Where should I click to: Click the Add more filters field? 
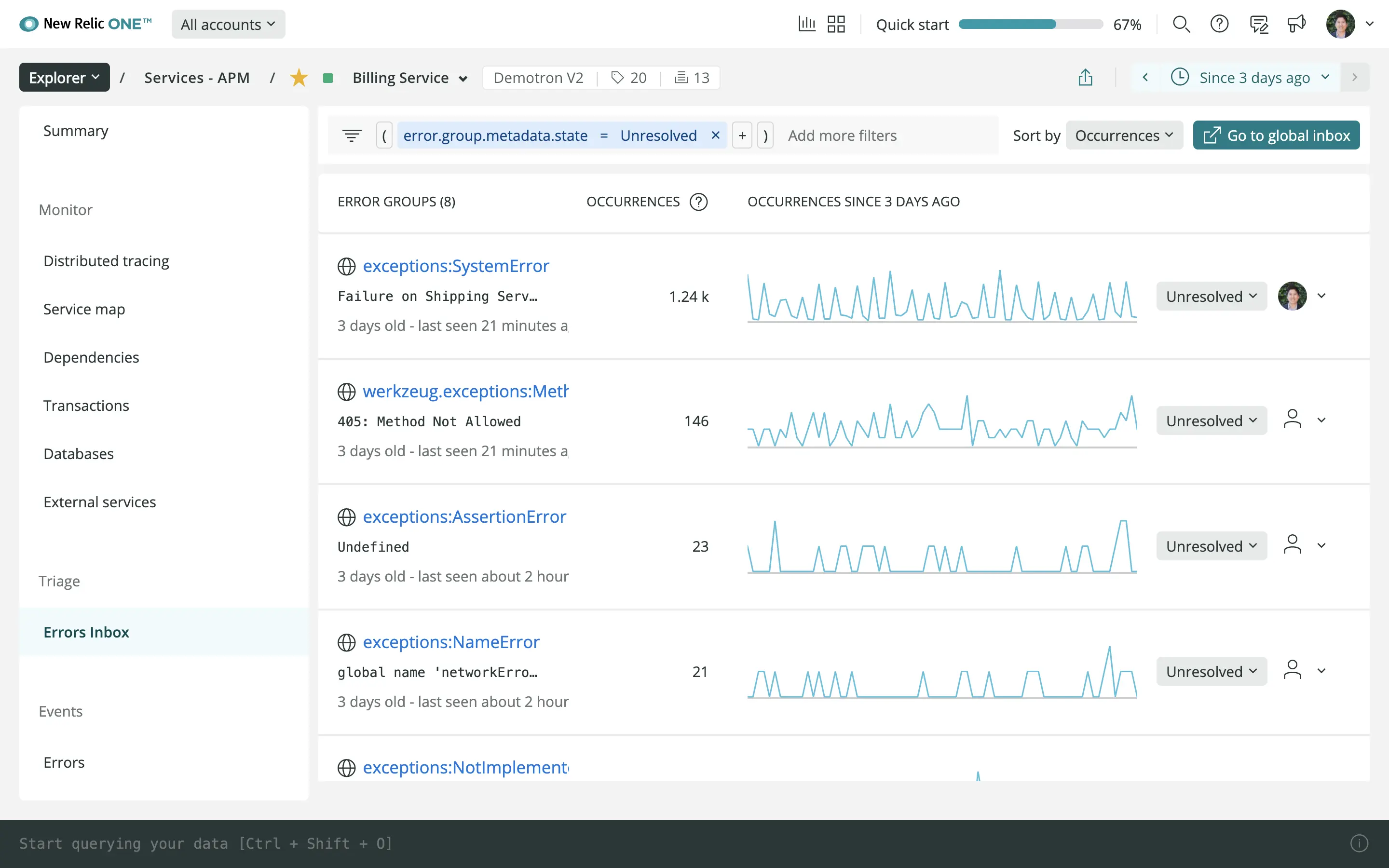pos(890,136)
